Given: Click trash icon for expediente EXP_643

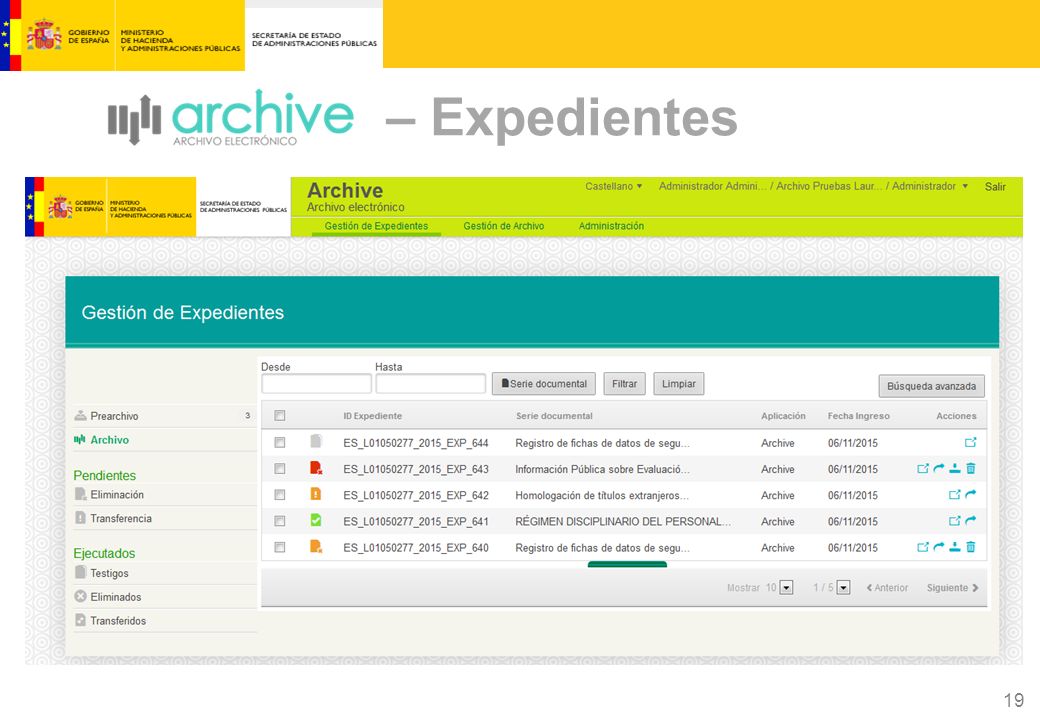Looking at the screenshot, I should [971, 469].
